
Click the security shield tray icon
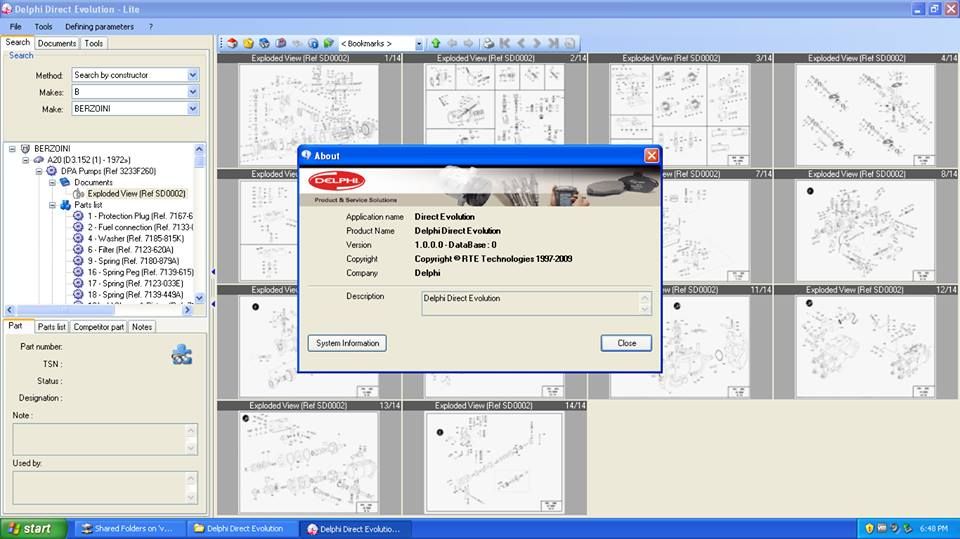[869, 528]
